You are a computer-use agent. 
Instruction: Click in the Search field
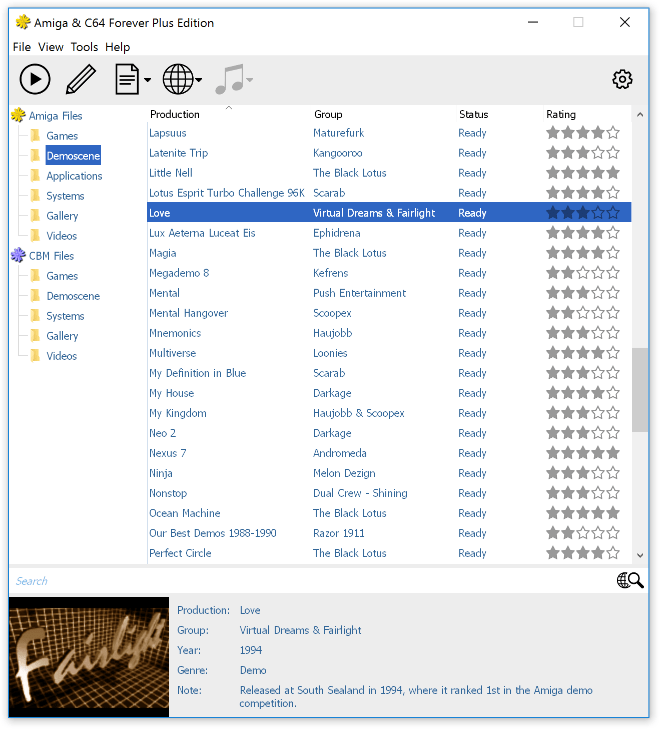point(311,581)
